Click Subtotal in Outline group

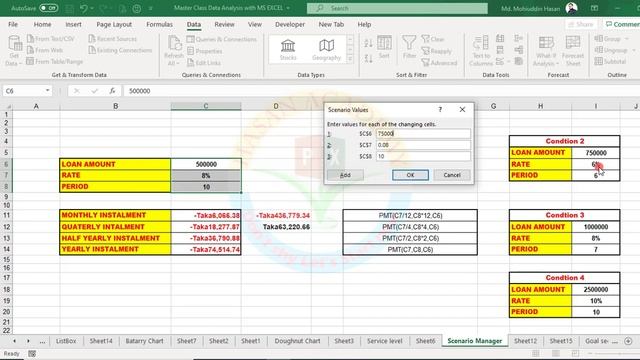click(611, 62)
